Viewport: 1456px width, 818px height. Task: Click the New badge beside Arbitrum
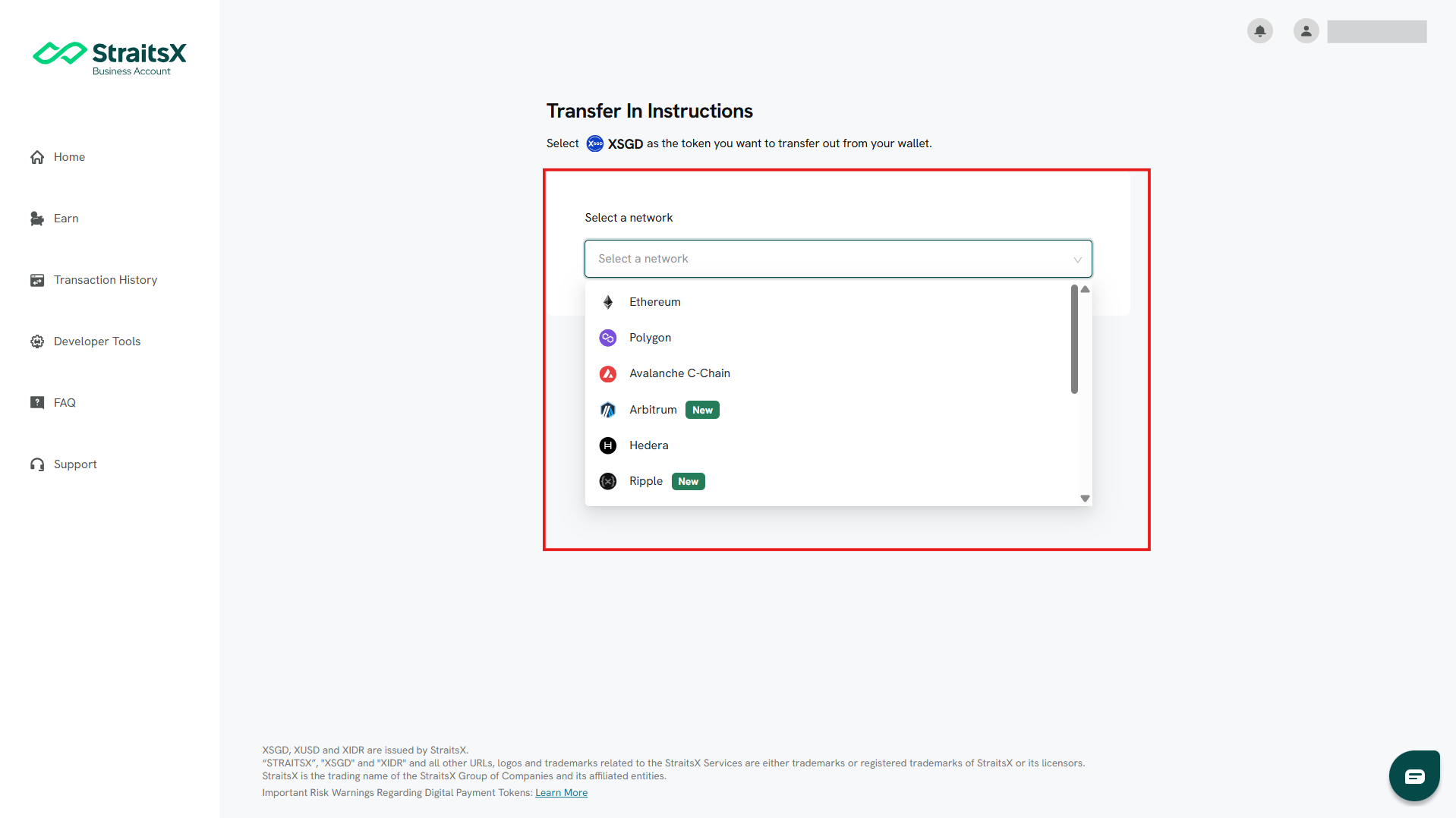[x=702, y=410]
